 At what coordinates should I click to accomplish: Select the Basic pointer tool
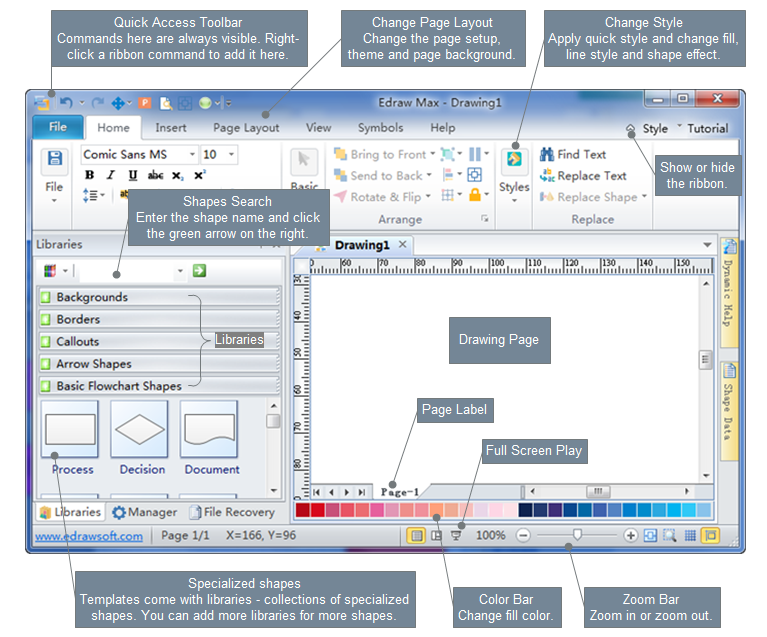click(304, 160)
